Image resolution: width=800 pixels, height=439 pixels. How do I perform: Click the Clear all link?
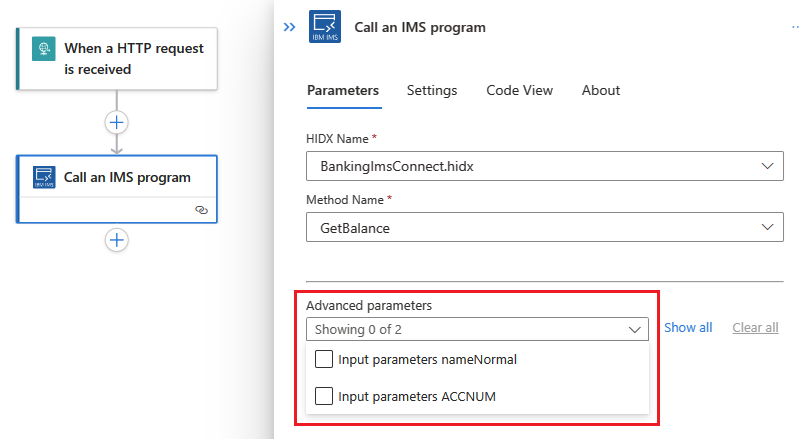pyautogui.click(x=755, y=327)
